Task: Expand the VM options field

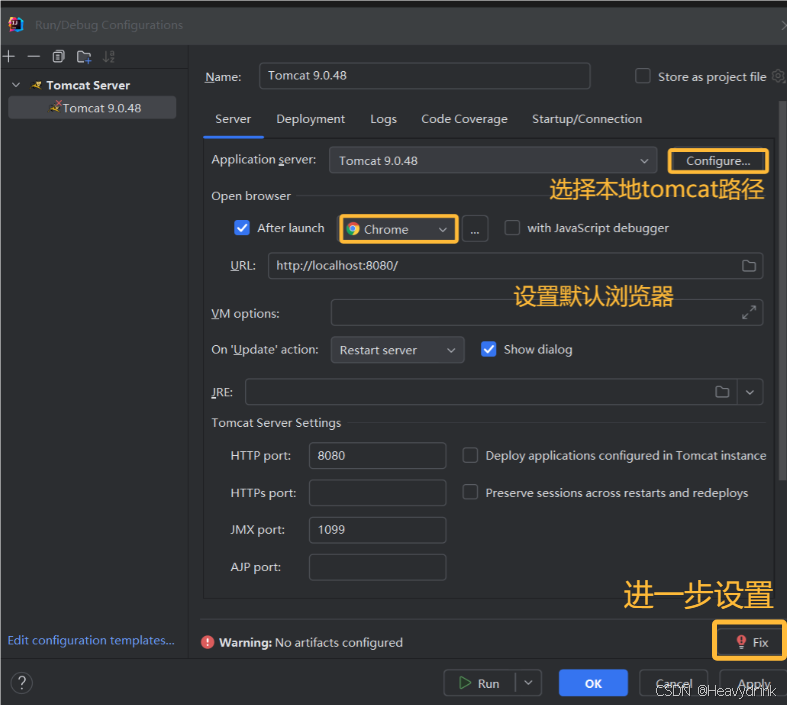Action: [748, 313]
